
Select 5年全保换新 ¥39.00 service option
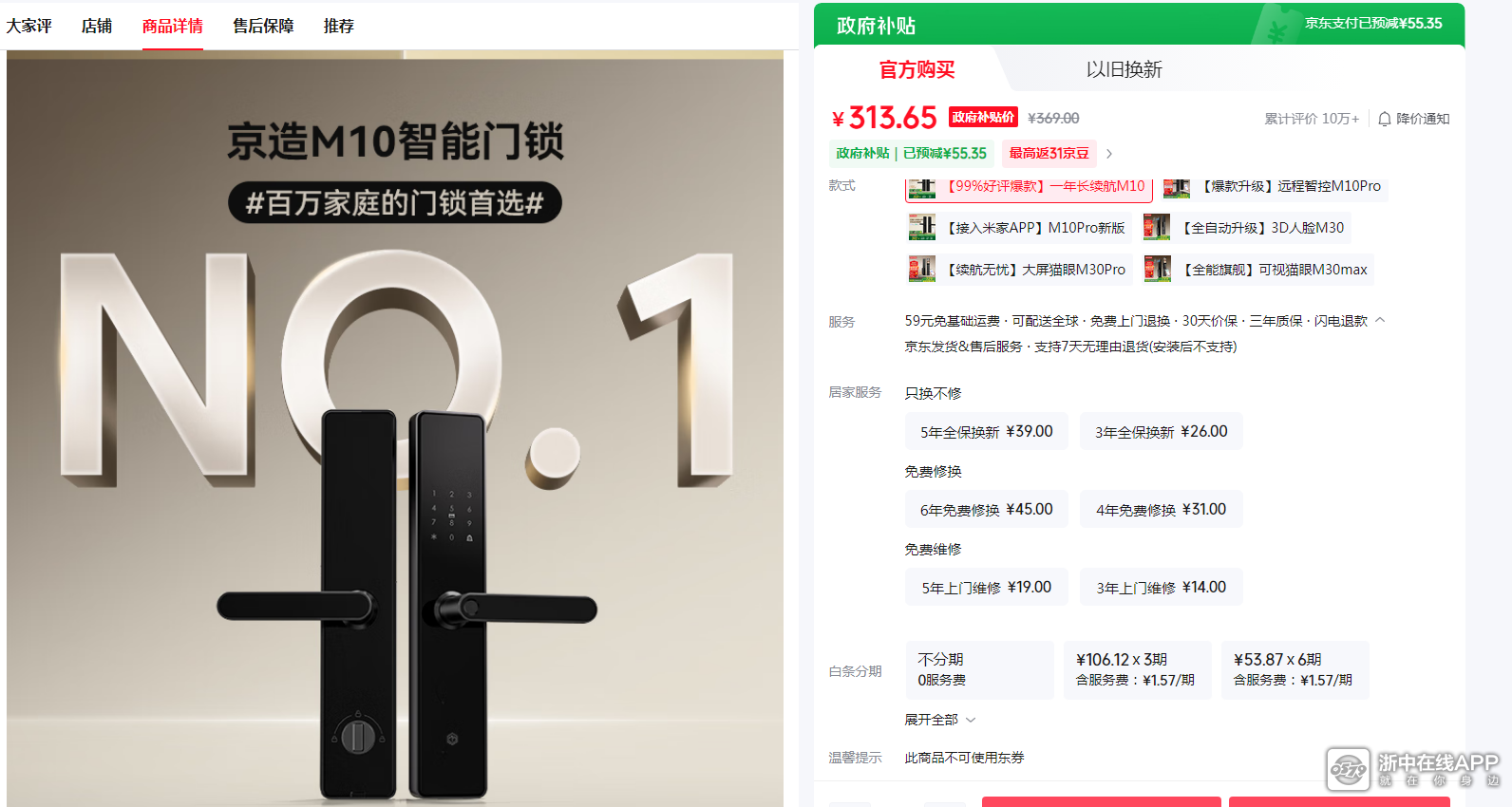[x=987, y=432]
